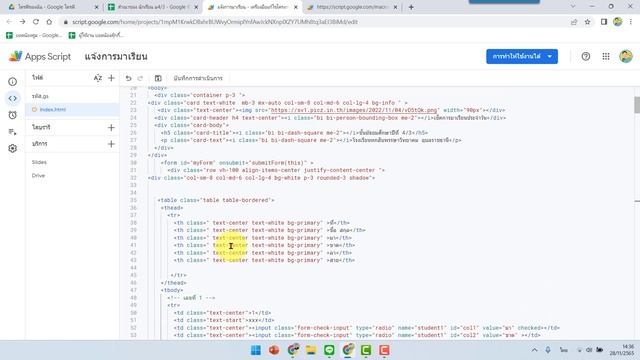Viewport: 640px width, 360px height.
Task: Share this page from address bar
Action: 574,22
